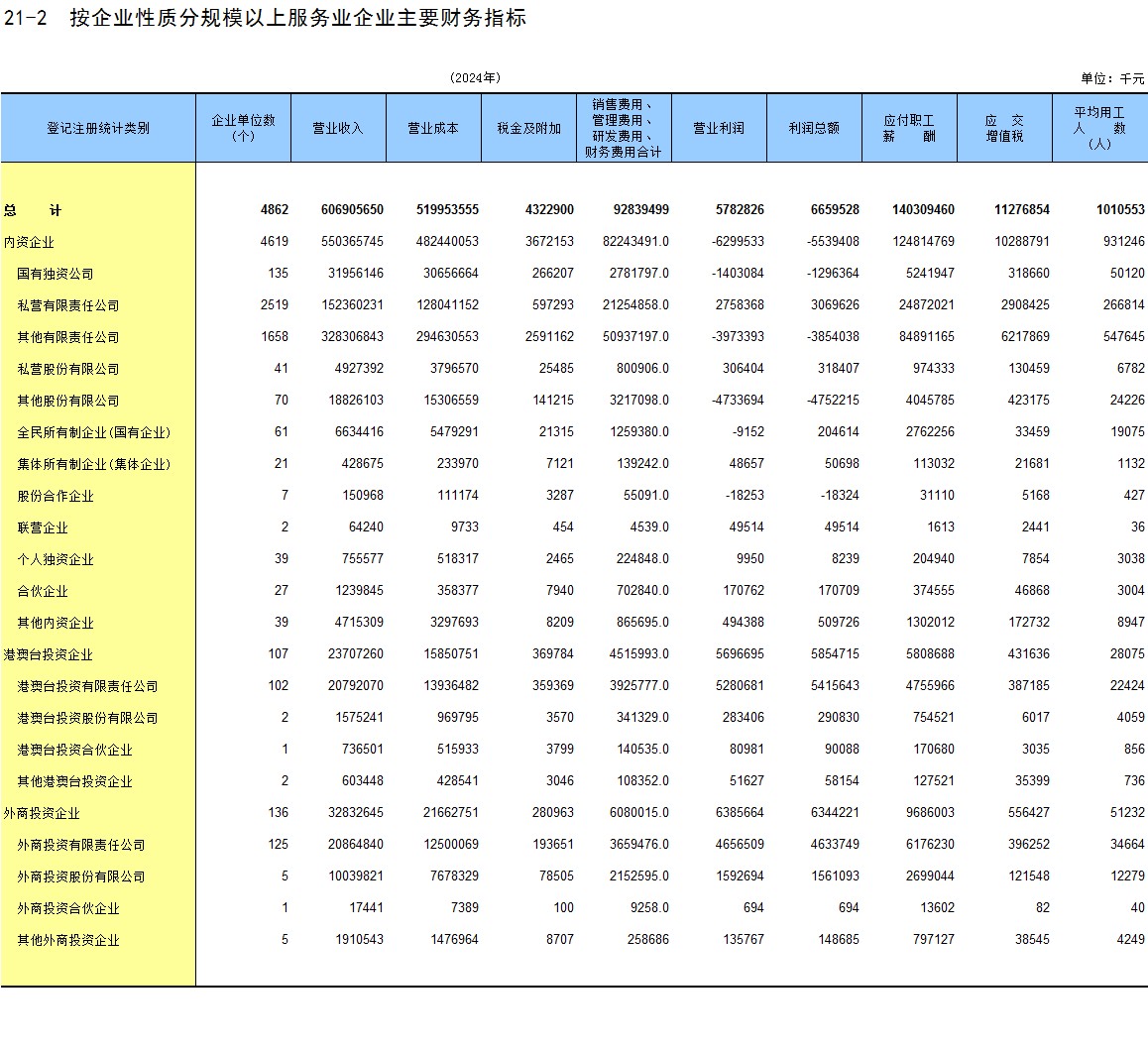Click the 单位：千元 unit label
This screenshot has height=1051, width=1148.
(1111, 78)
